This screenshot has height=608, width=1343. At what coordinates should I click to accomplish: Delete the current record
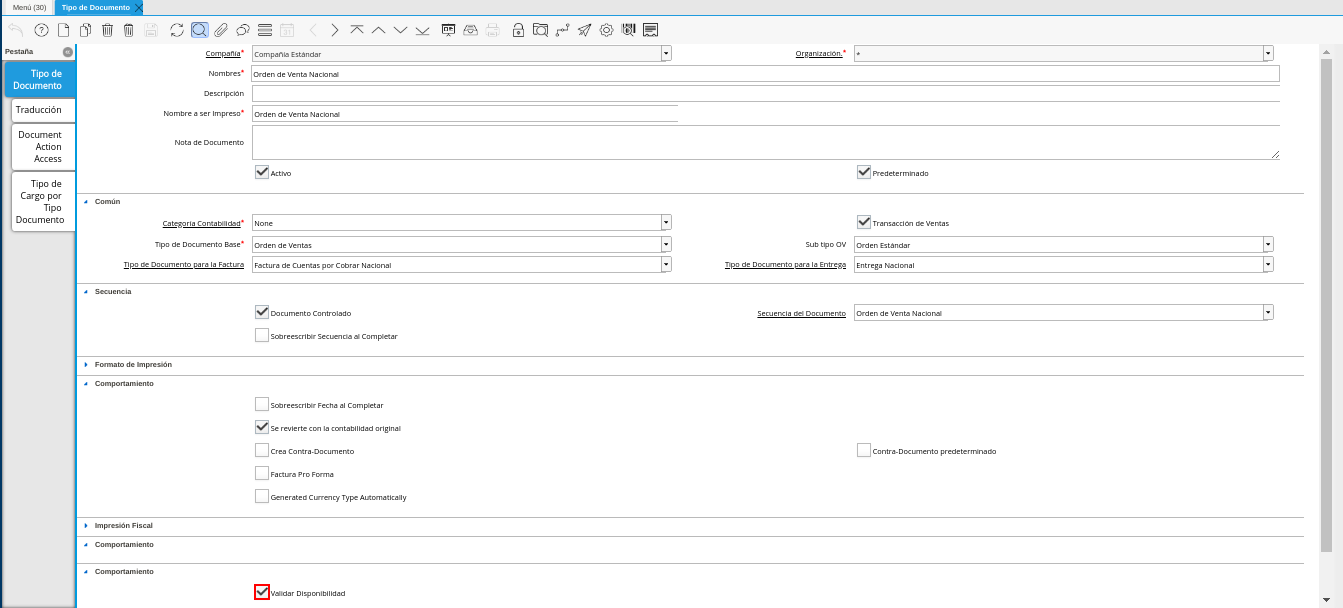[108, 30]
